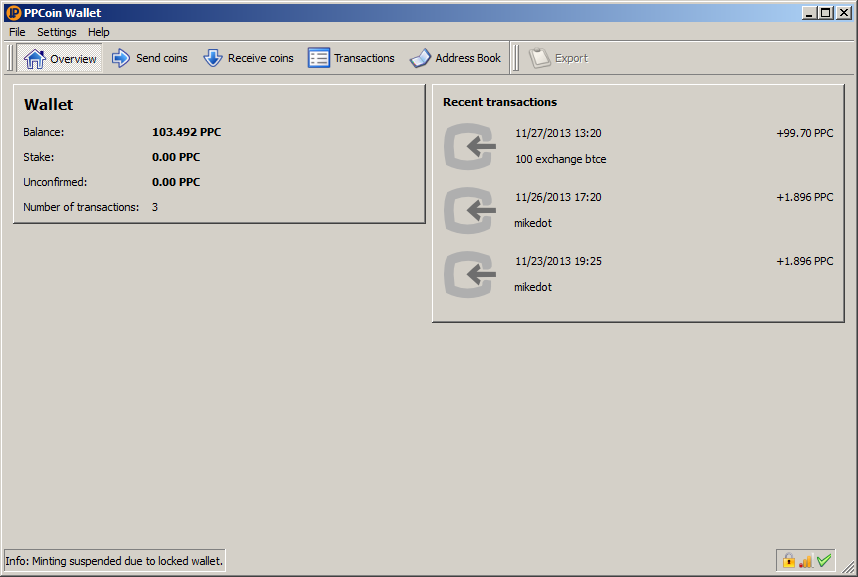The width and height of the screenshot is (858, 577).
Task: Click the green sync checkmark icon
Action: coord(824,561)
